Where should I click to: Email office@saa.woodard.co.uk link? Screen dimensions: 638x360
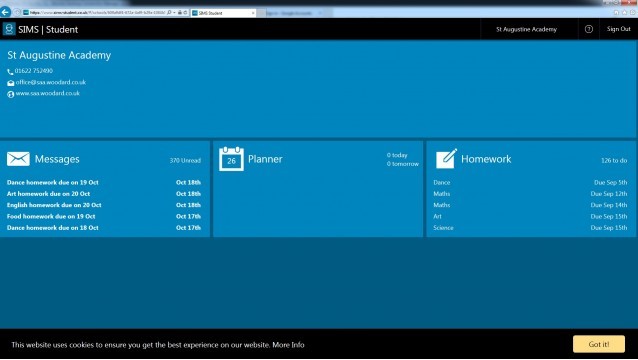[51, 82]
